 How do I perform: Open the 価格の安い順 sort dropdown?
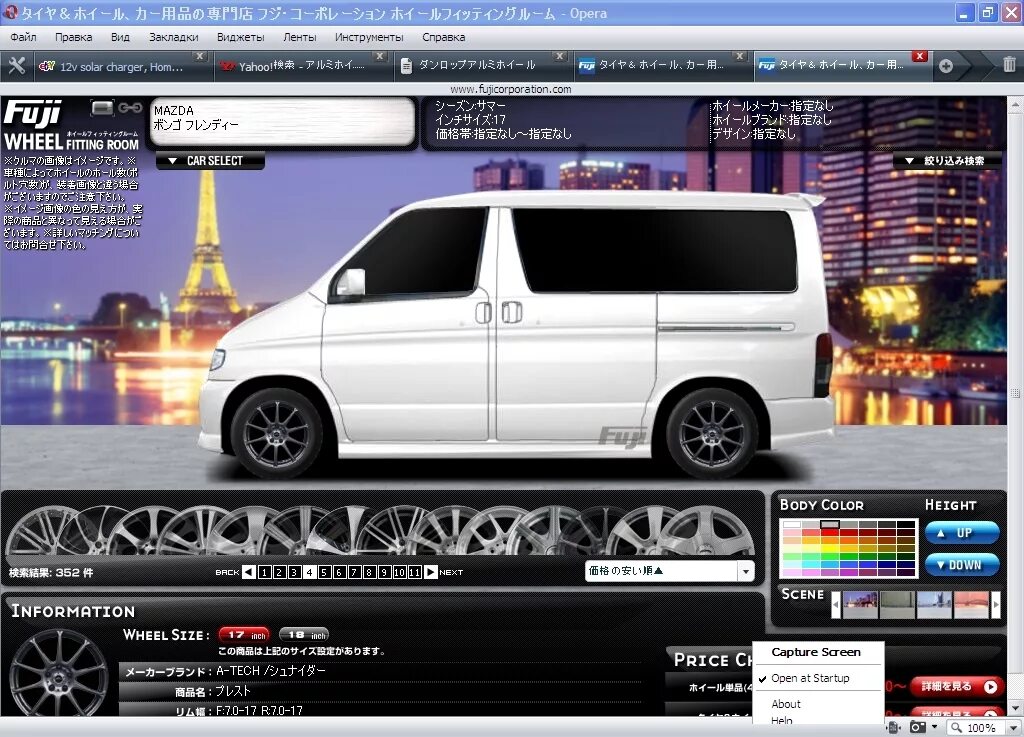point(669,571)
